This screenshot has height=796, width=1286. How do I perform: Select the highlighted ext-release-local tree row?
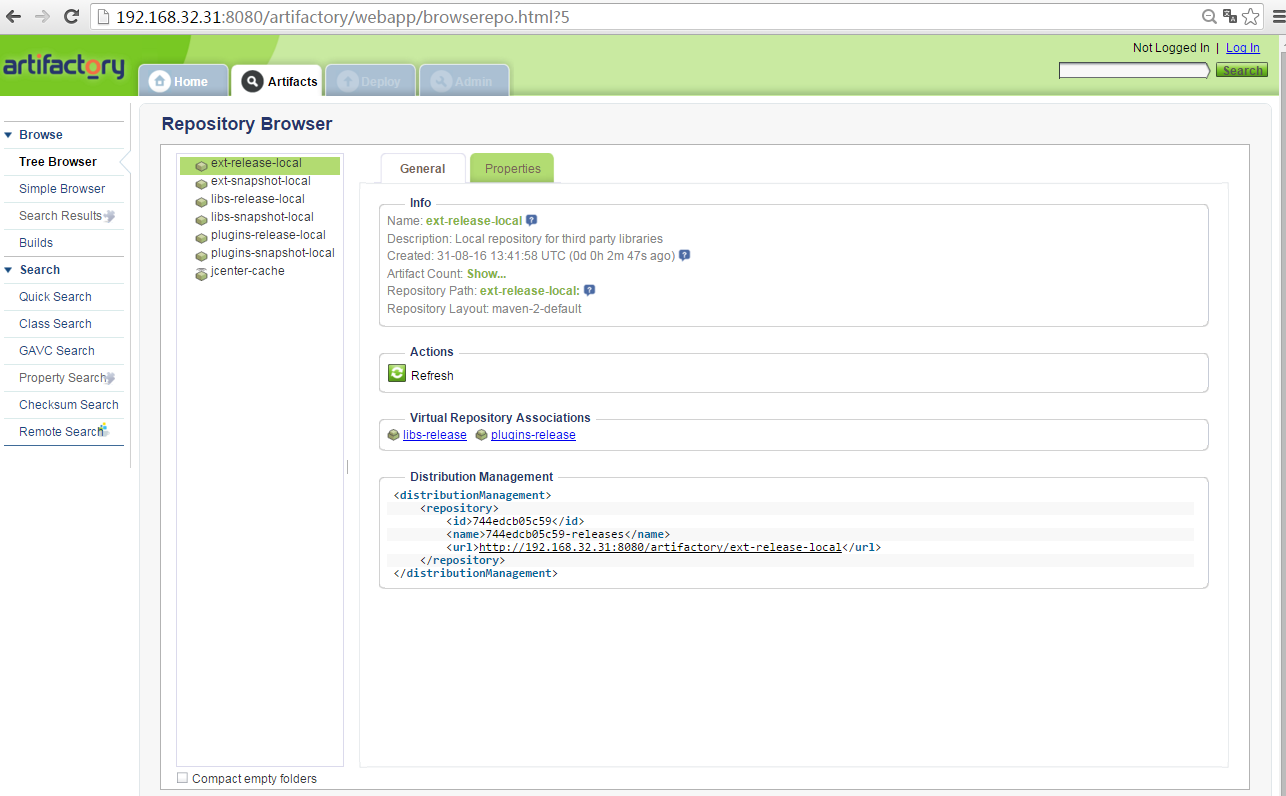coord(260,165)
